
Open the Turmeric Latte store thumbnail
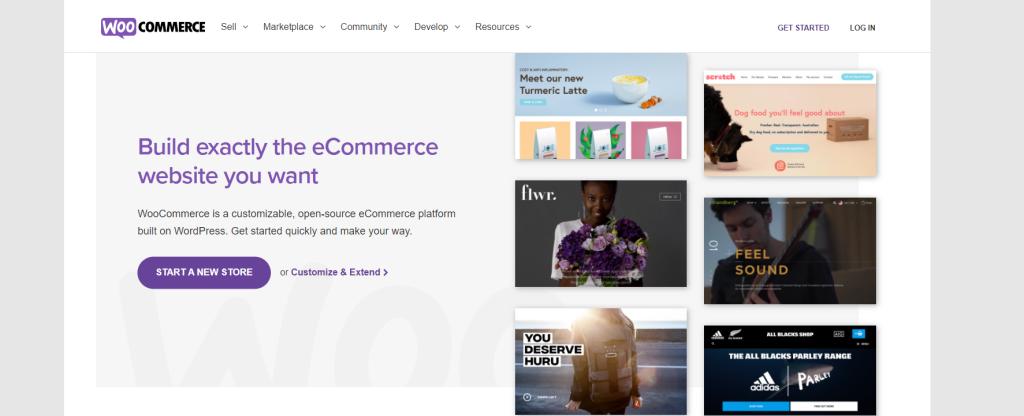click(601, 106)
